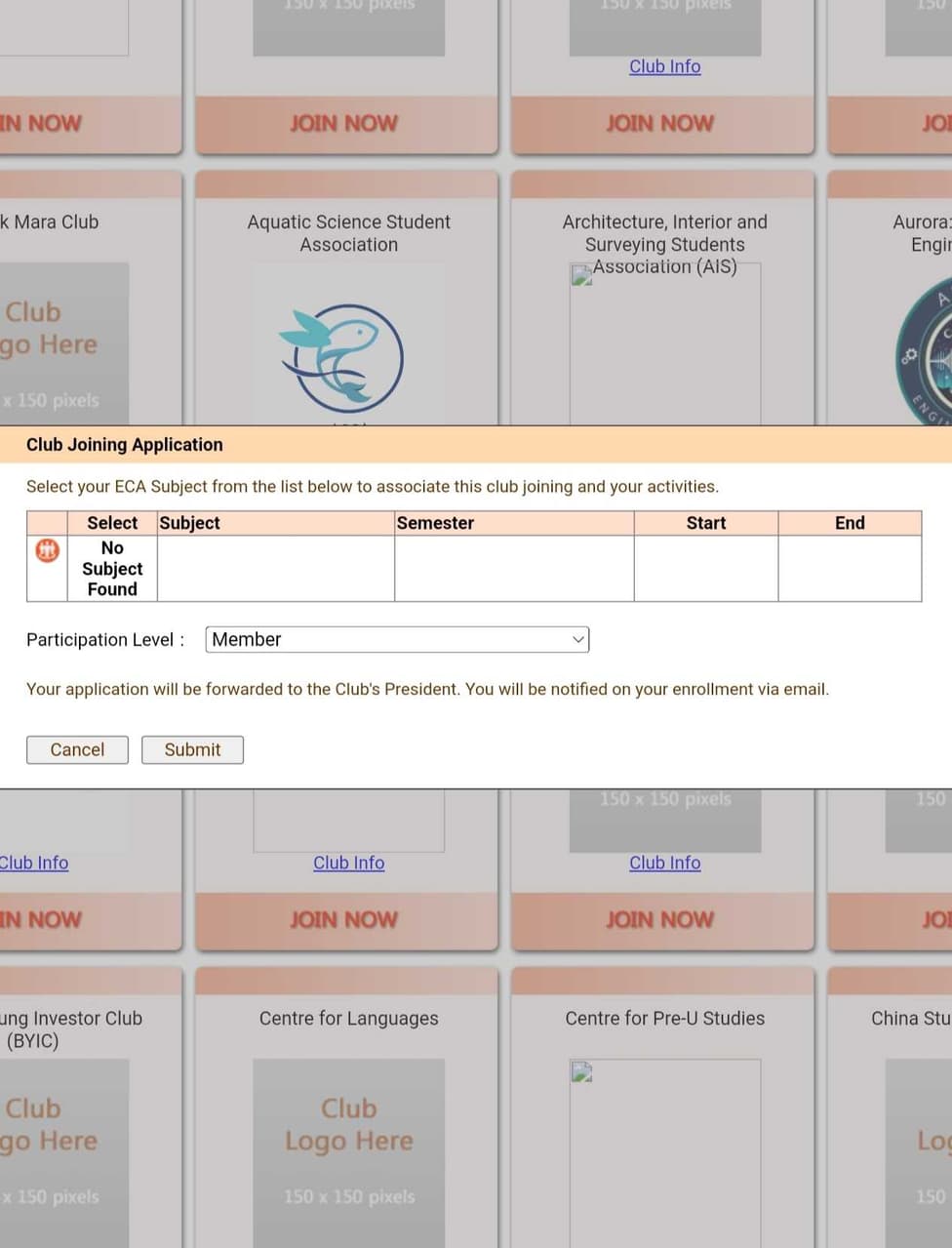Click JOIN NOW under AIS association card

[660, 919]
